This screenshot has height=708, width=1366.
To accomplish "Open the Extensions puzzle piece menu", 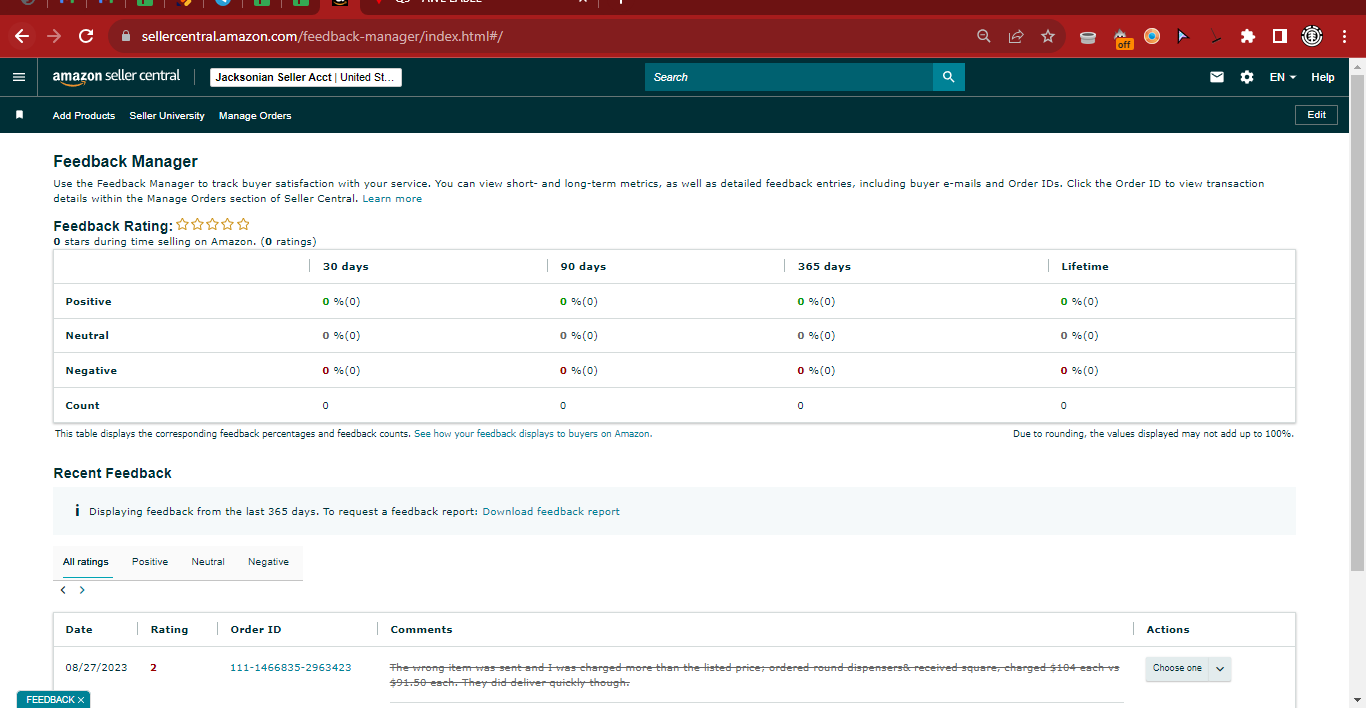I will click(x=1248, y=36).
